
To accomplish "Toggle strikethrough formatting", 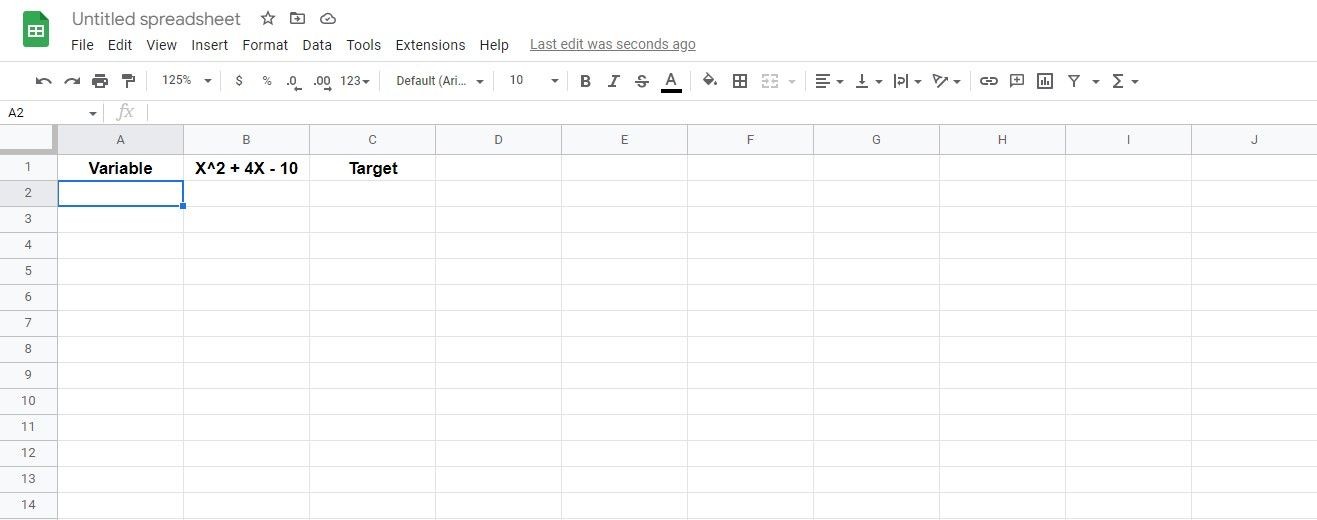I will point(642,81).
